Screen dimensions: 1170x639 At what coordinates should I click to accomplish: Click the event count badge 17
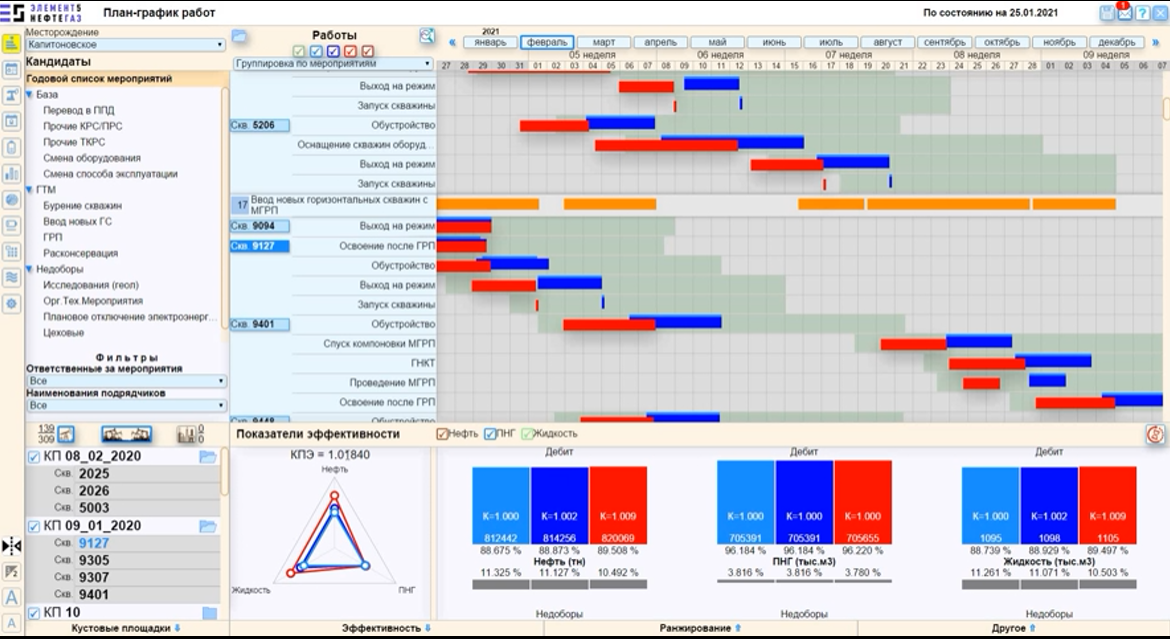coord(242,205)
